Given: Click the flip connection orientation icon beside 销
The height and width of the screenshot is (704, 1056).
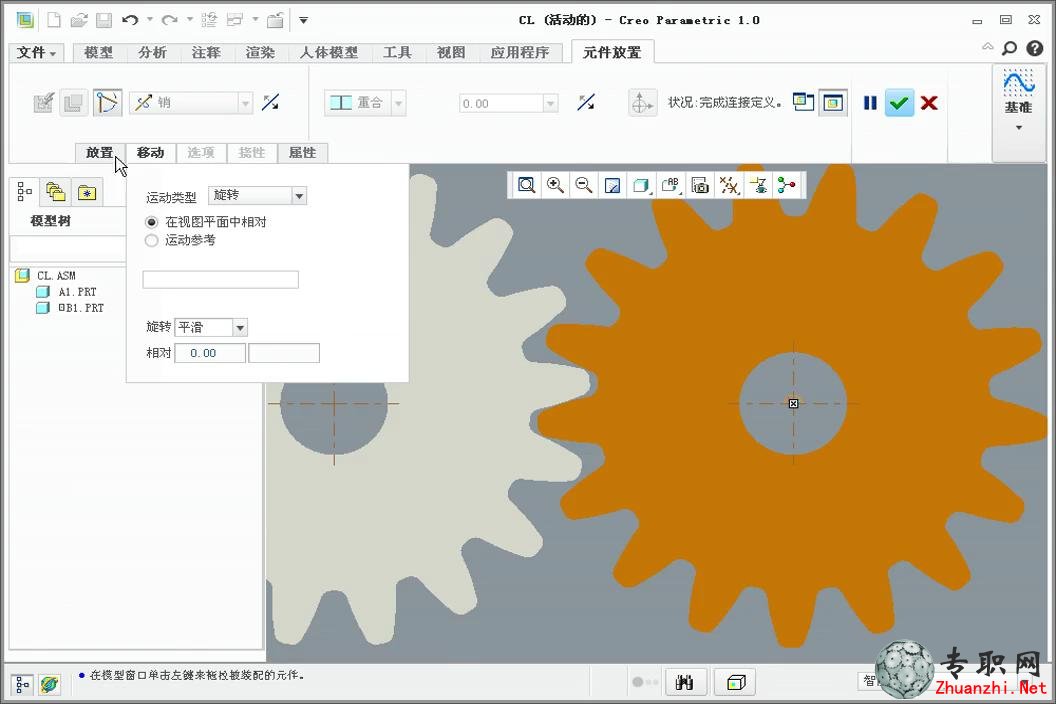Looking at the screenshot, I should 271,102.
